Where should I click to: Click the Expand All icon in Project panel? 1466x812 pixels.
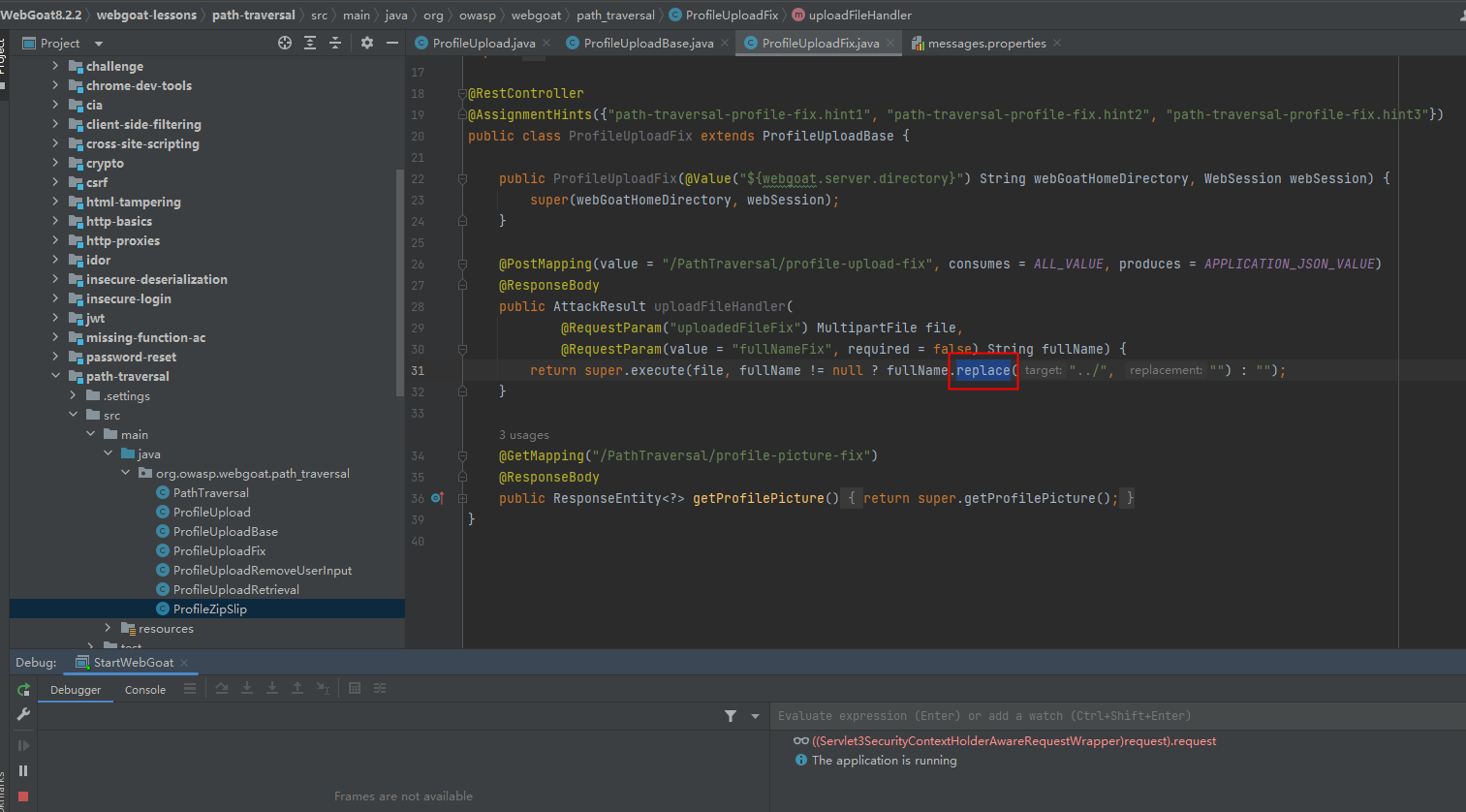click(x=310, y=43)
